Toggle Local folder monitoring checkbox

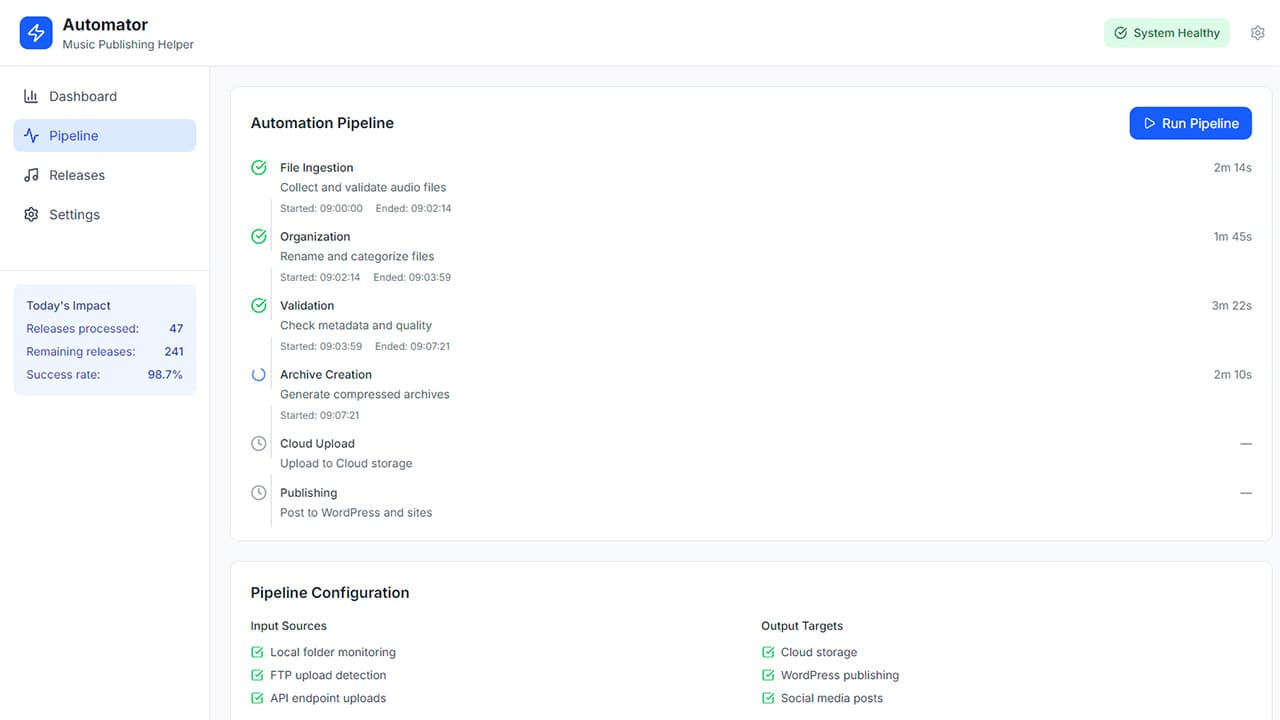257,652
